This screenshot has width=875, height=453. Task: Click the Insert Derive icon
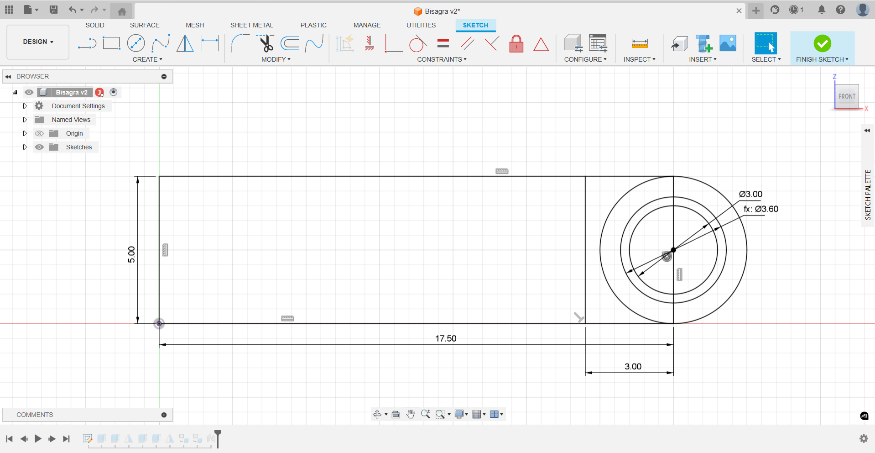[679, 43]
